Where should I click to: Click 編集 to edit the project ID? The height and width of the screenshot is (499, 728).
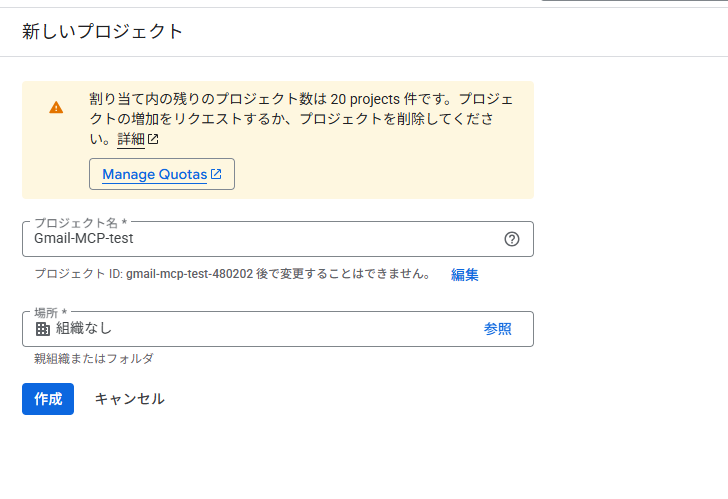pos(465,275)
